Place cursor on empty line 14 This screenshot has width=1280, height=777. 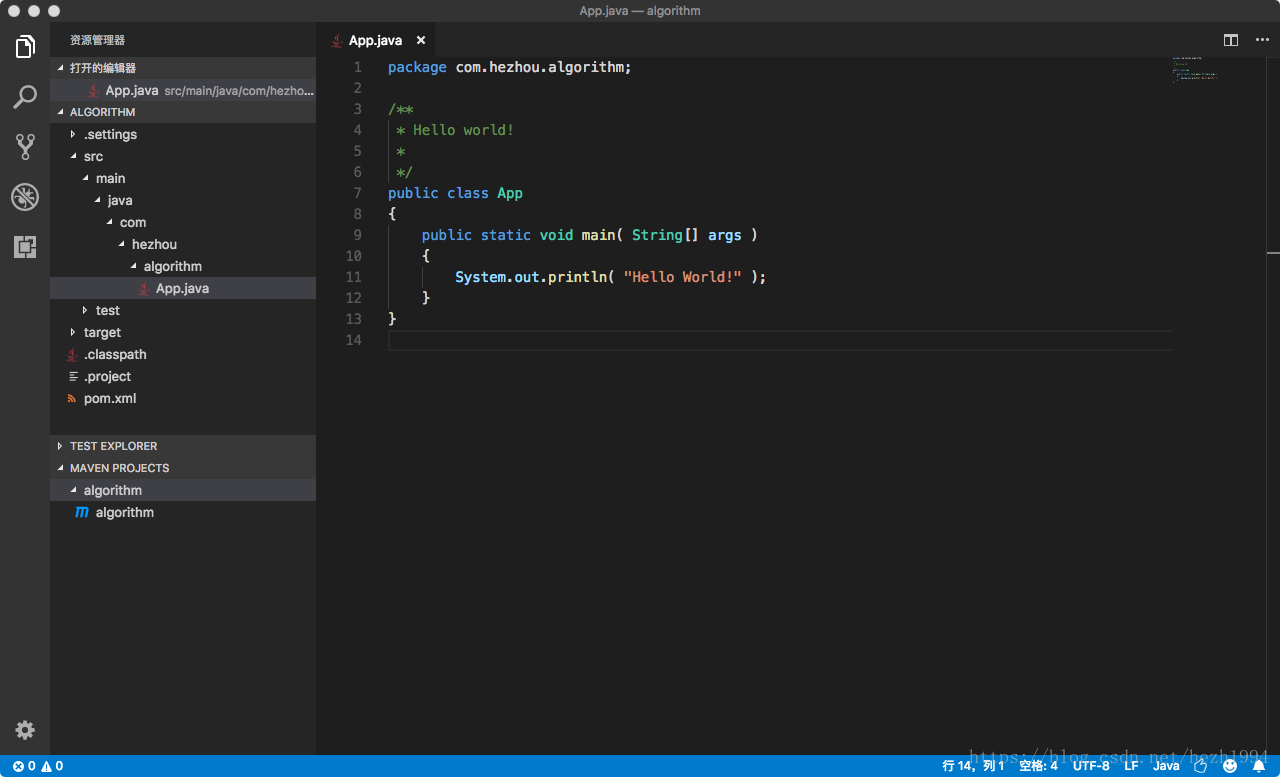(780, 340)
